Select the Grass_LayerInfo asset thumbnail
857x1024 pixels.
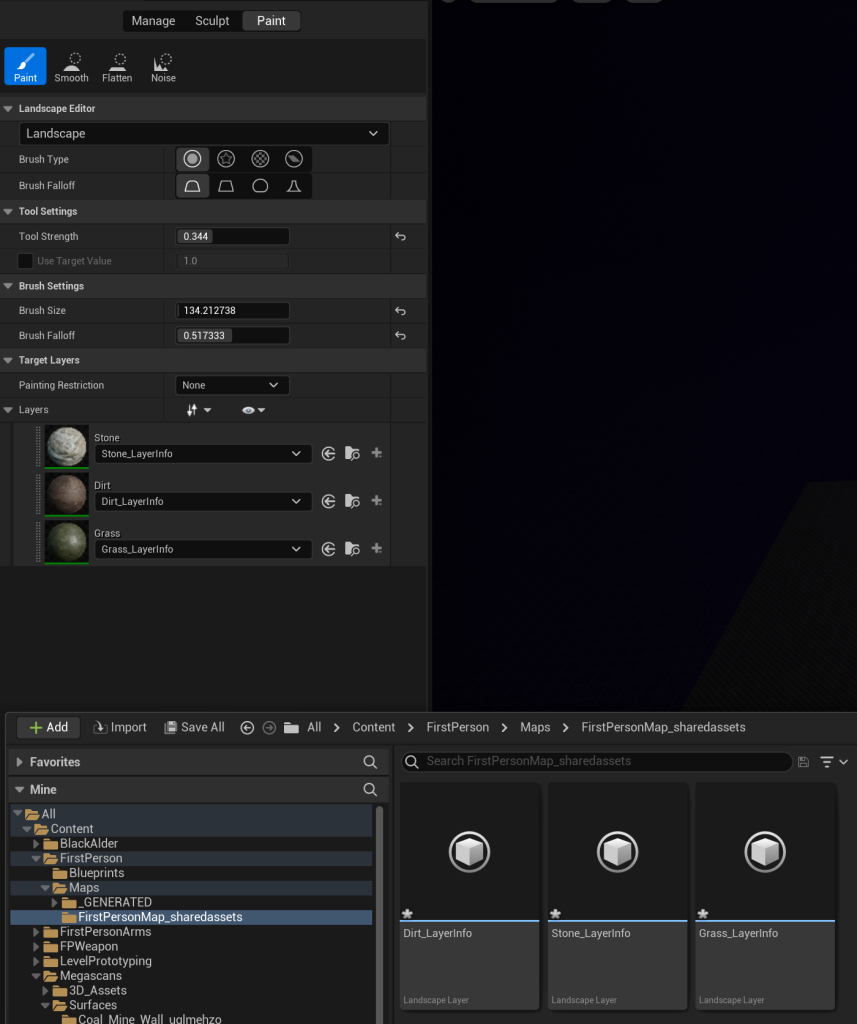click(765, 852)
